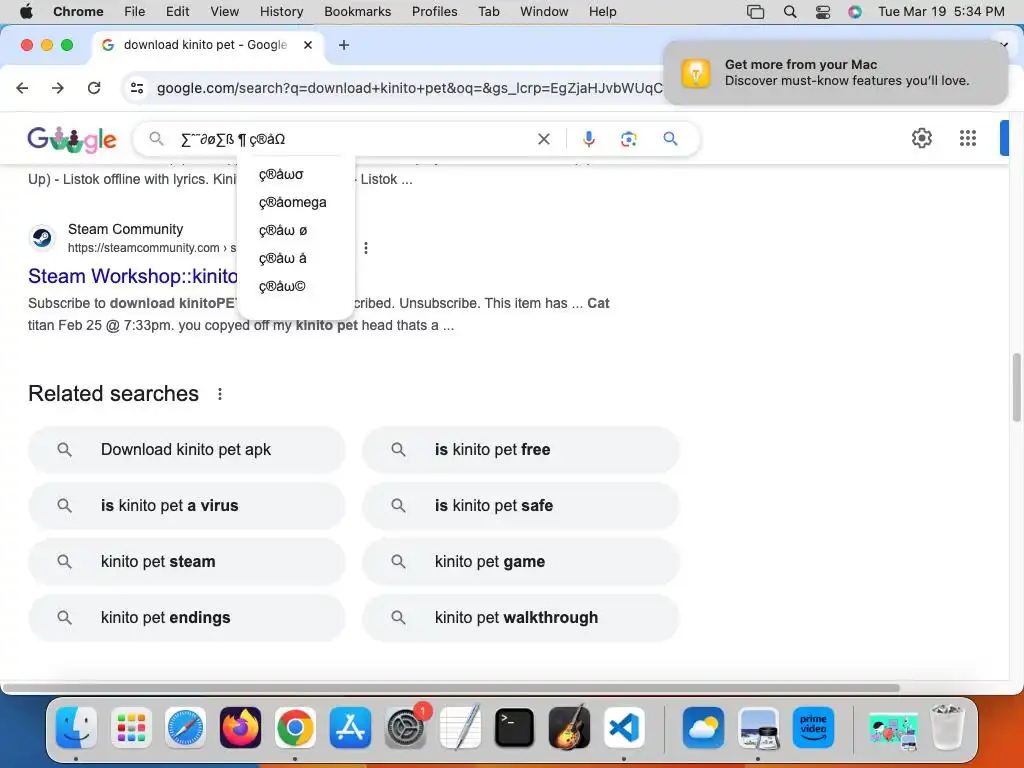This screenshot has height=768, width=1024.
Task: Start voice search with microphone icon
Action: (x=588, y=139)
